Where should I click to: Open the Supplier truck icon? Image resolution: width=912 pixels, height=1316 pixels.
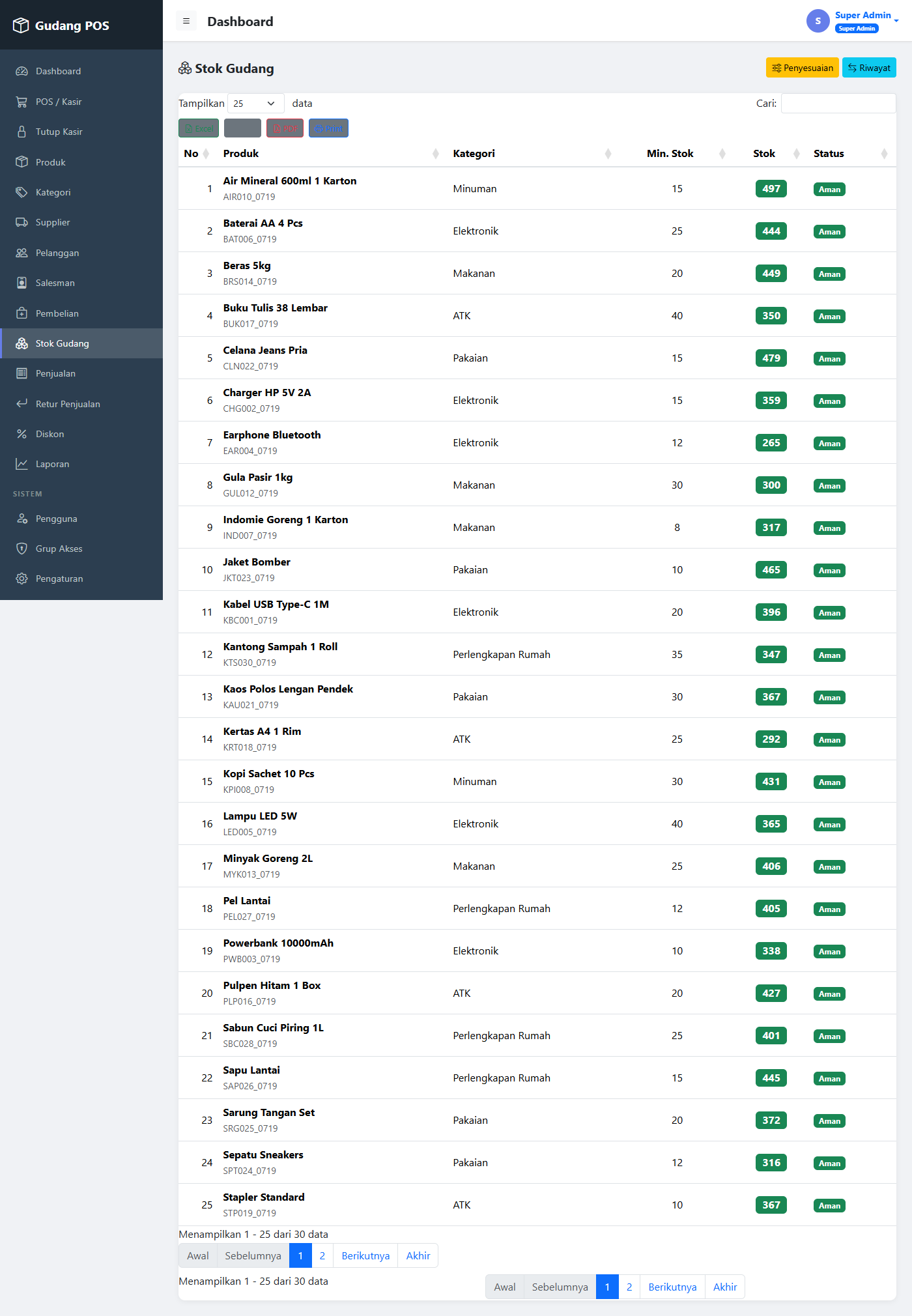pos(21,222)
